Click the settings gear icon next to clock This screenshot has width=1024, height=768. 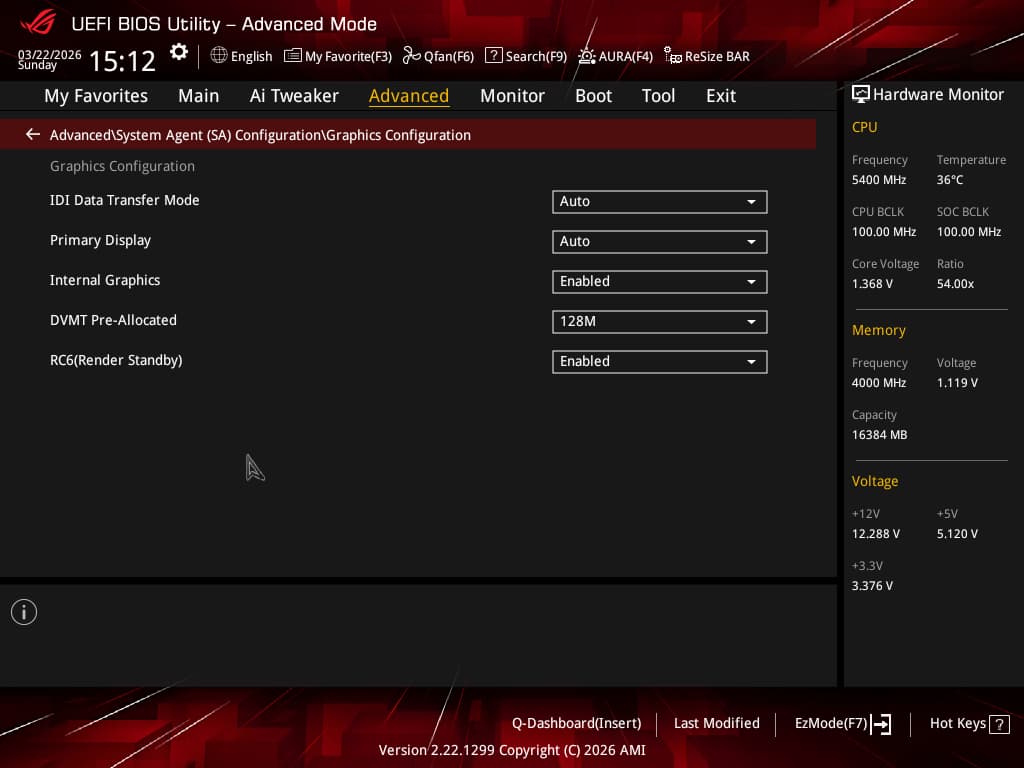(178, 52)
